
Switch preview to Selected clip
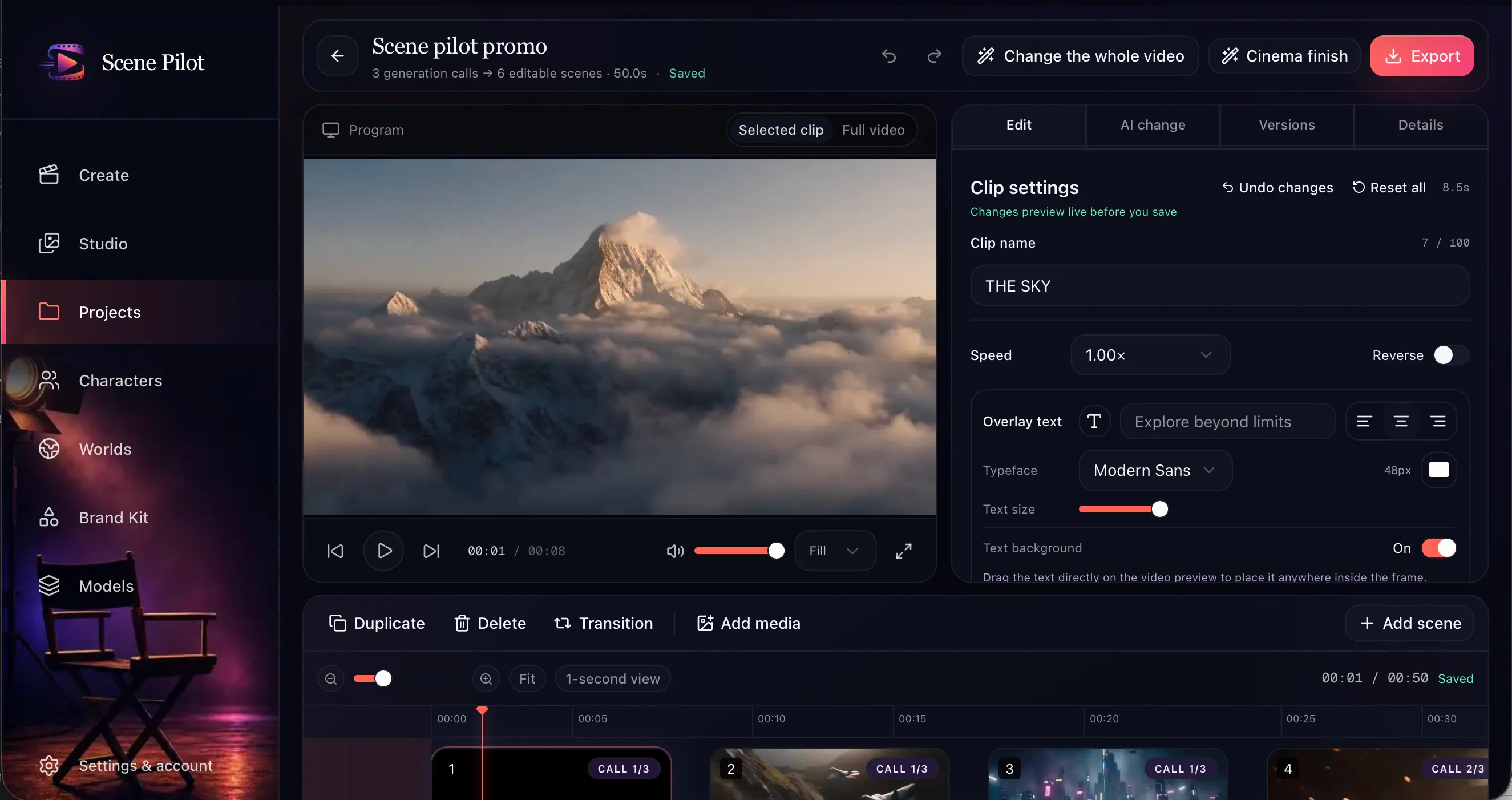point(781,130)
